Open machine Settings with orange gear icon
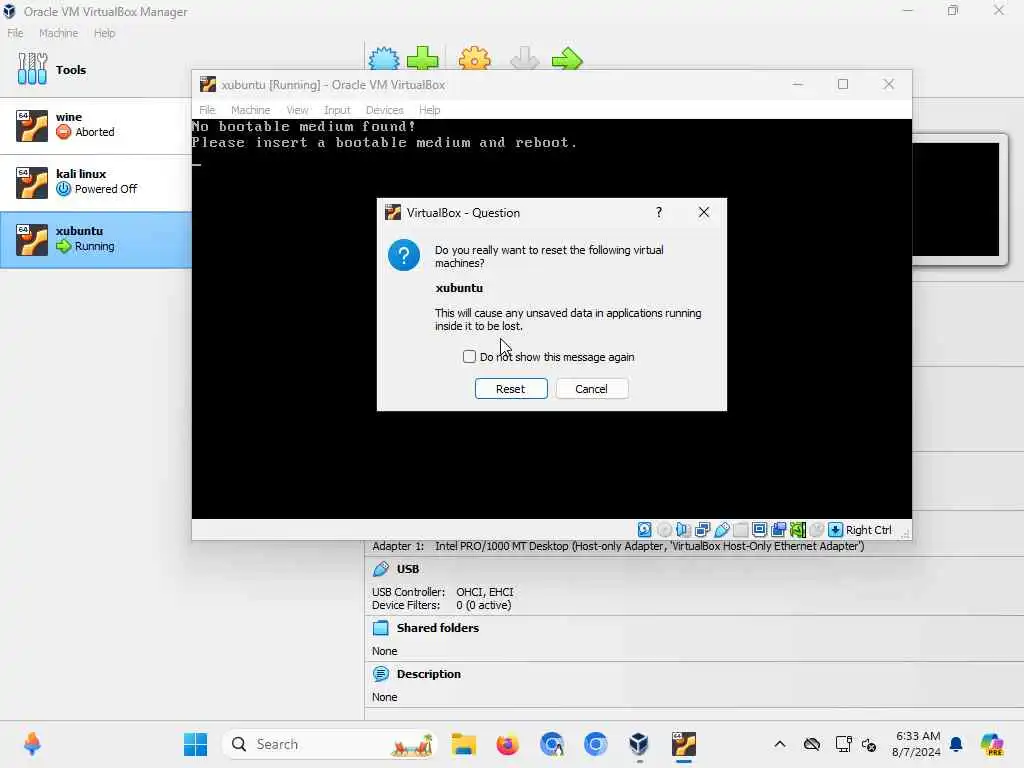Image resolution: width=1024 pixels, height=768 pixels. tap(475, 59)
